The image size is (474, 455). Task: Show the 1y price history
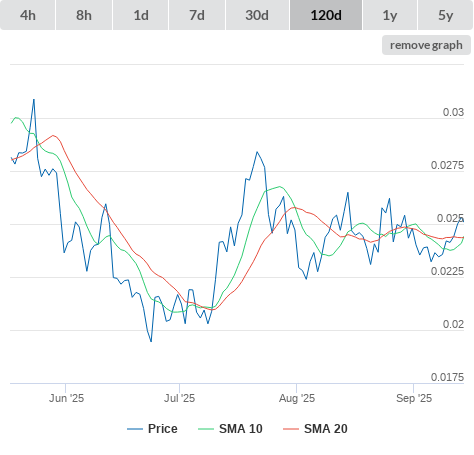(390, 15)
